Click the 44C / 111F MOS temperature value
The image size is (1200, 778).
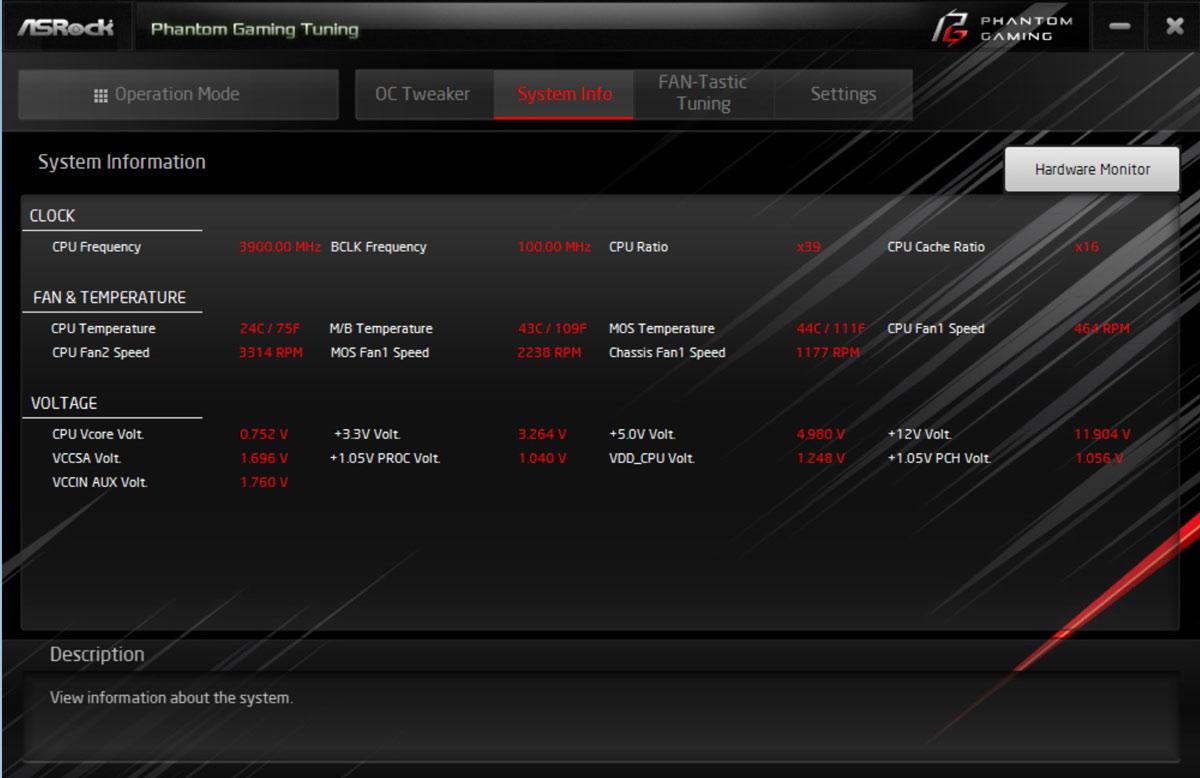coord(831,329)
